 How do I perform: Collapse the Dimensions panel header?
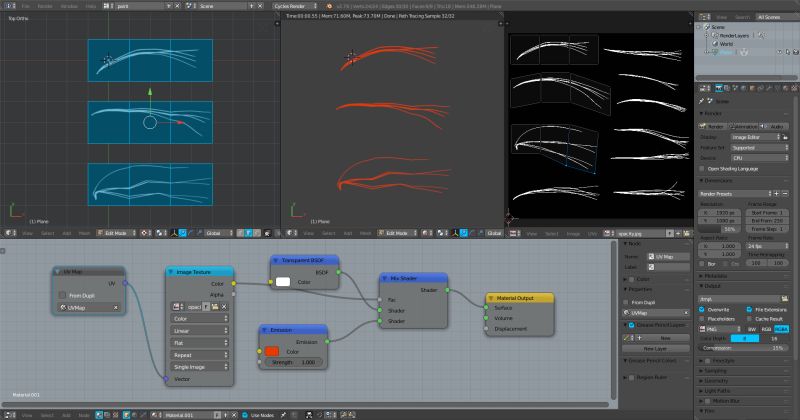coord(716,180)
